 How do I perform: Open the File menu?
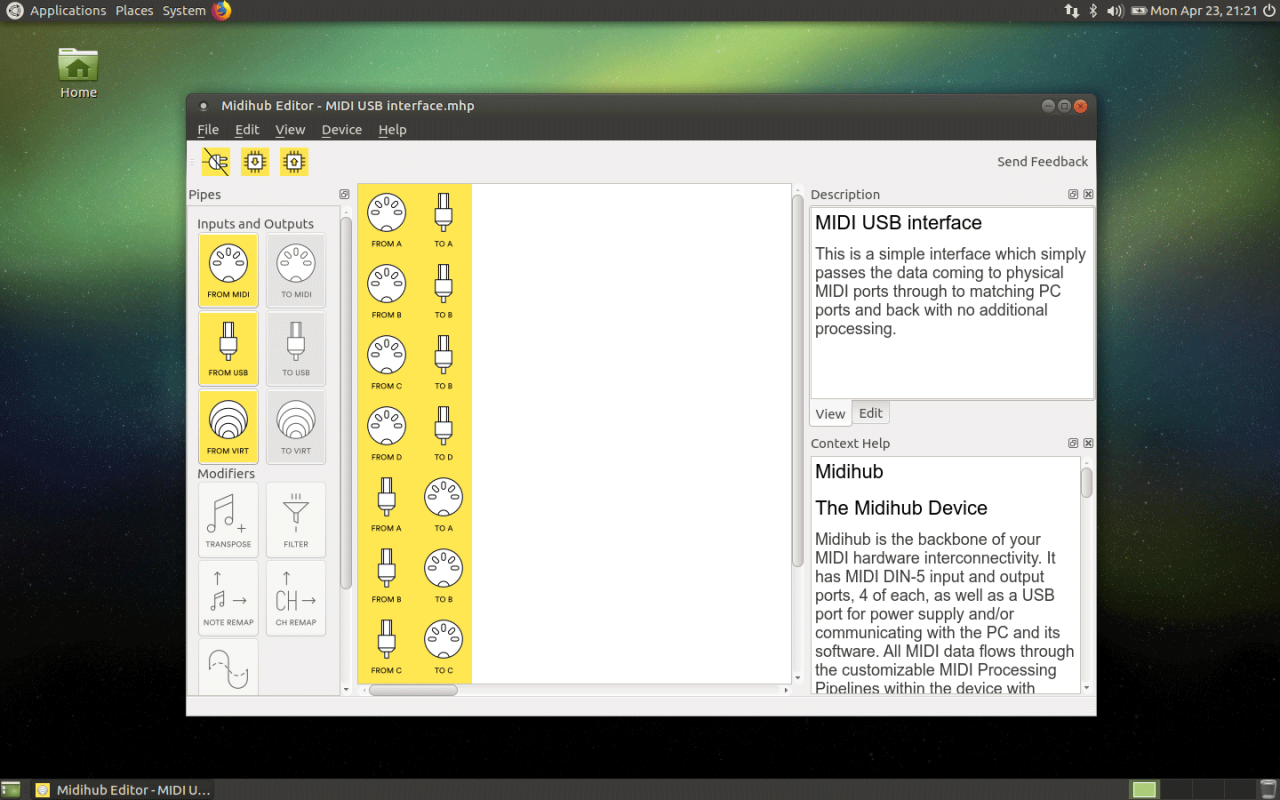(x=208, y=130)
